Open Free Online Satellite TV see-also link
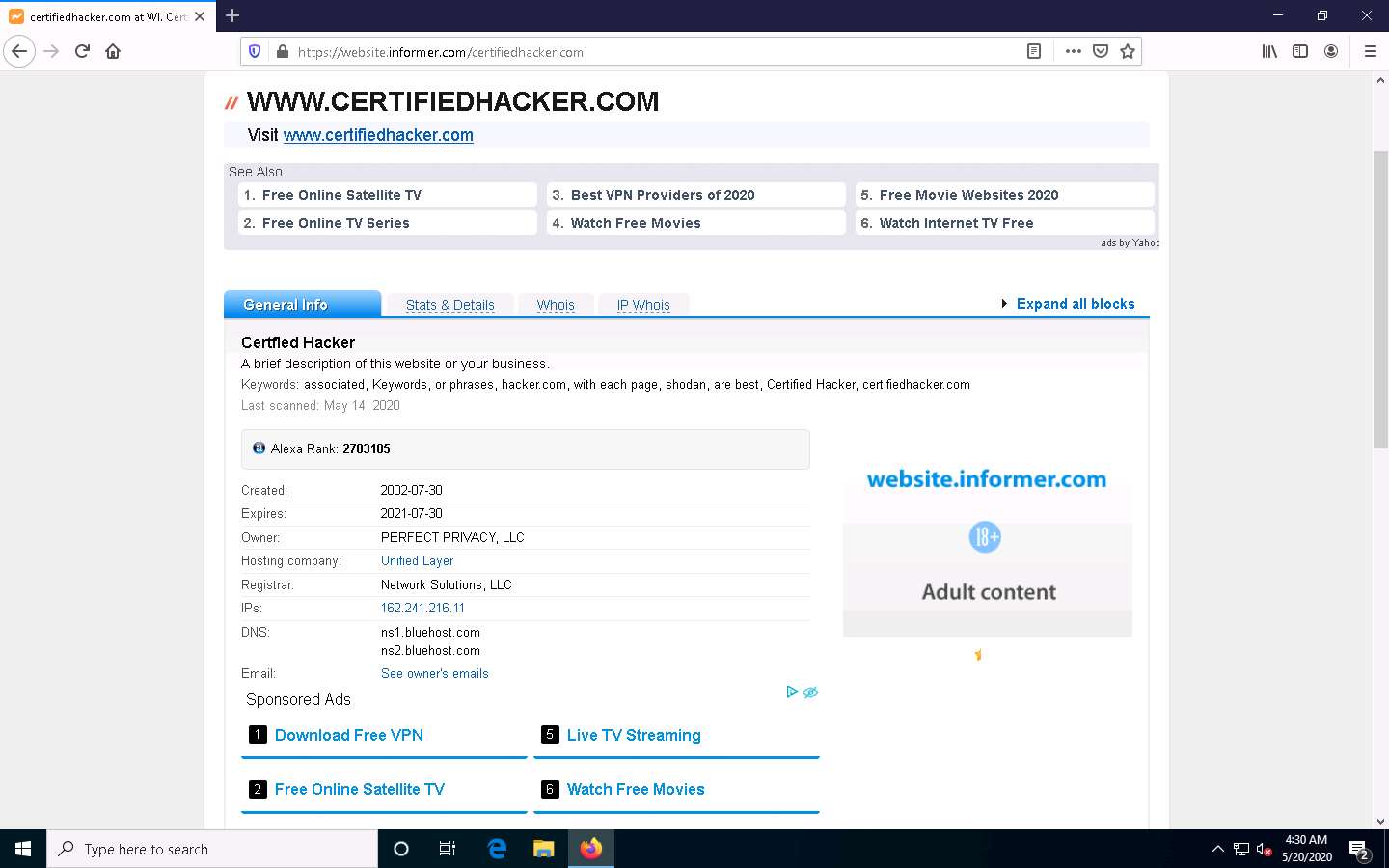 click(387, 195)
